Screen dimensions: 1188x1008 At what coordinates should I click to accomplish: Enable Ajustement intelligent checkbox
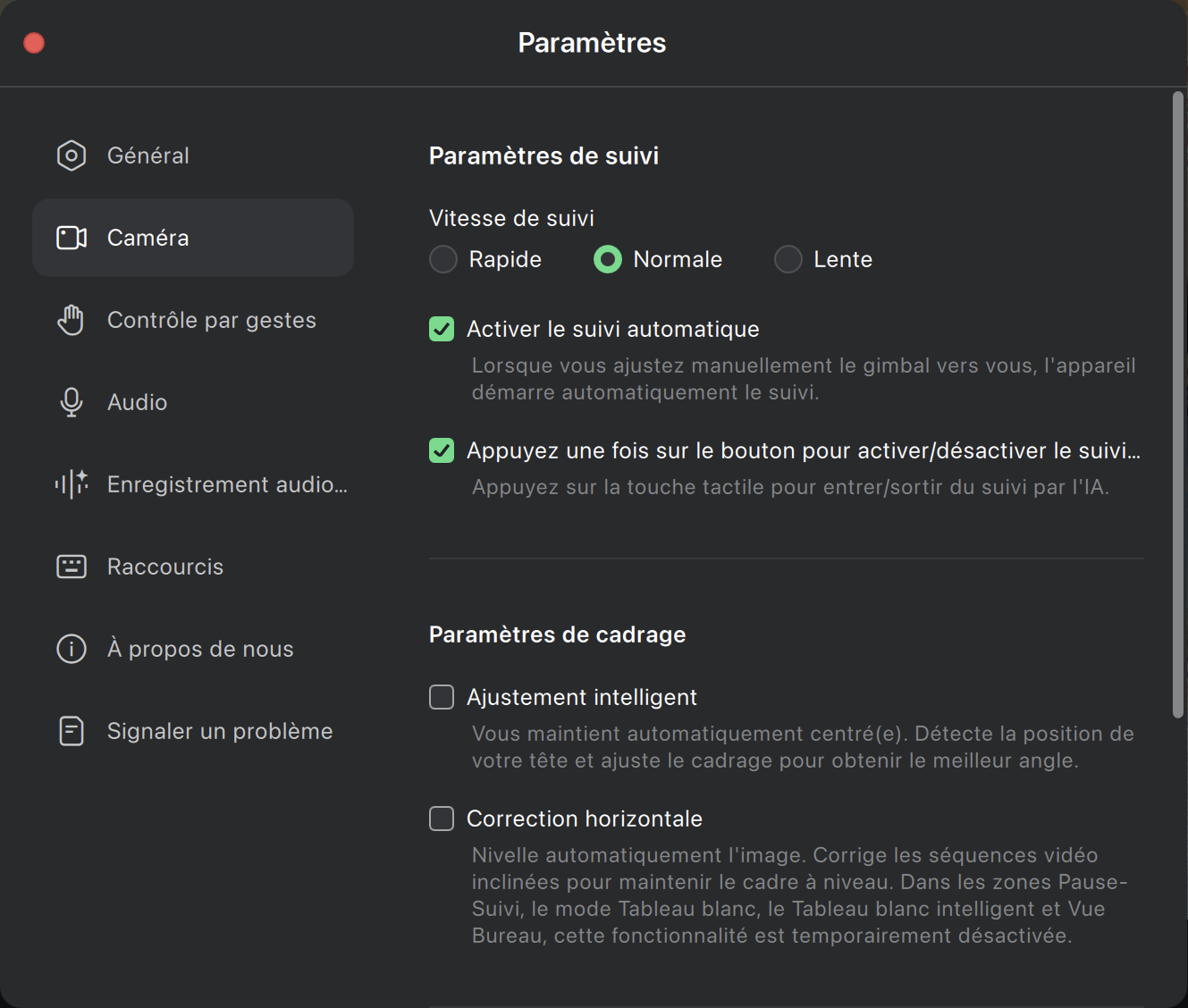442,697
